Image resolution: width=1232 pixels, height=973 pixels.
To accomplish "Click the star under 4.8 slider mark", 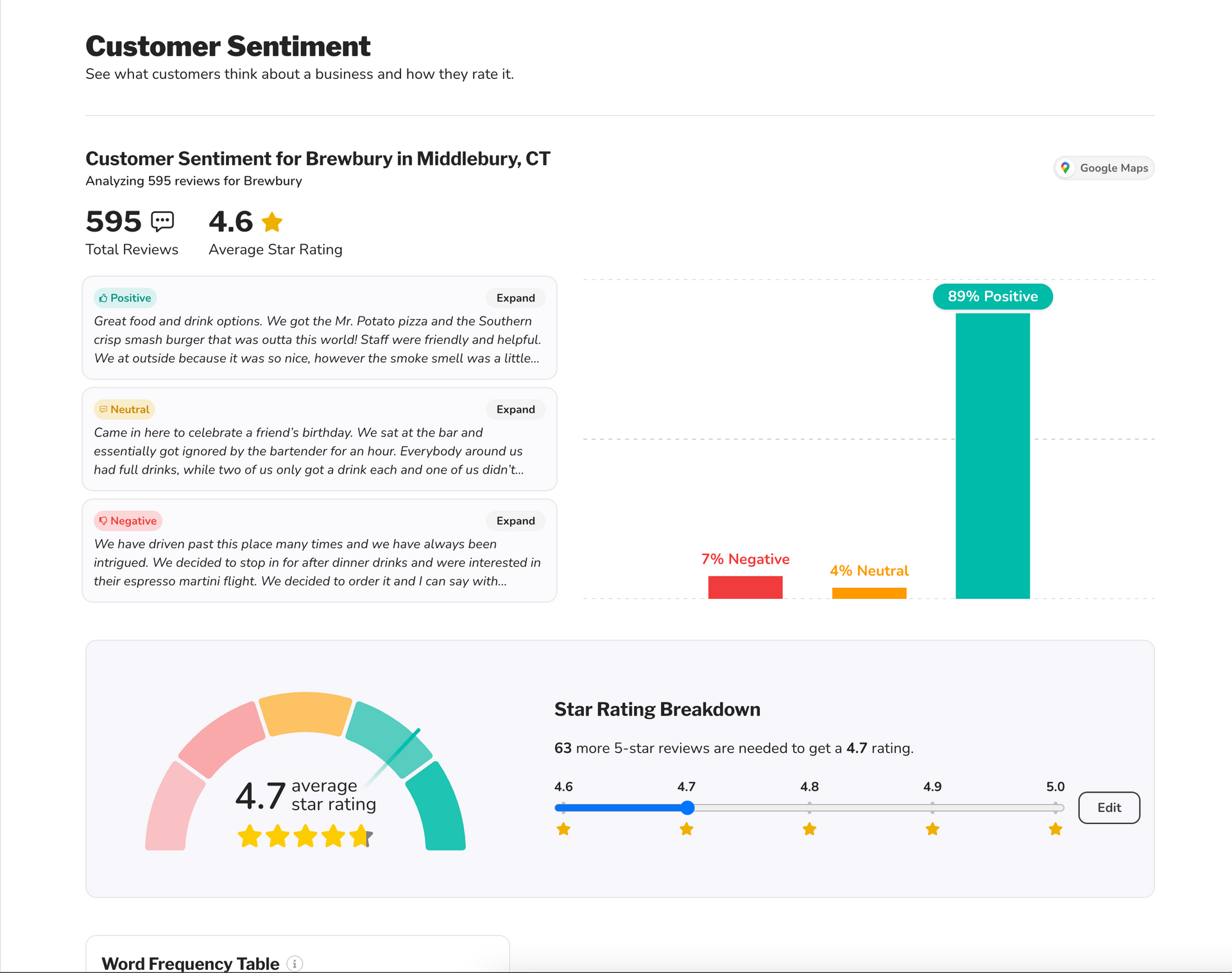I will click(810, 829).
